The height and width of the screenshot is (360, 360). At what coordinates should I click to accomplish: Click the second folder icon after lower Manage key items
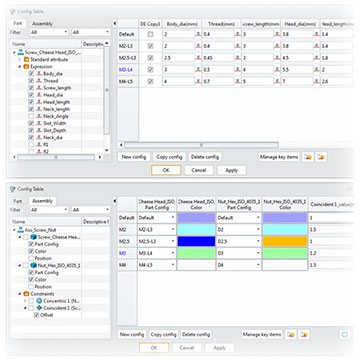[x=304, y=334]
